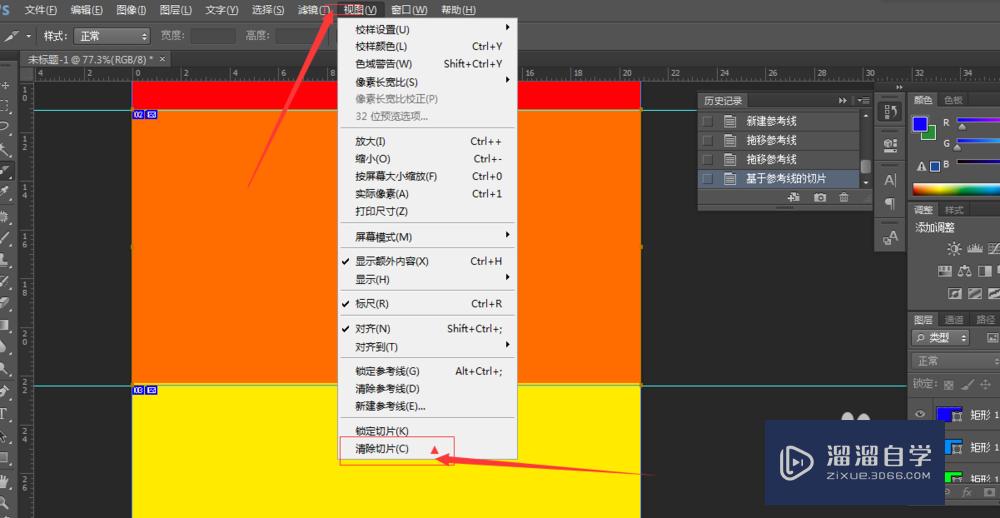This screenshot has height=518, width=1000.
Task: Open the 文件(F) menu
Action: pos(41,10)
